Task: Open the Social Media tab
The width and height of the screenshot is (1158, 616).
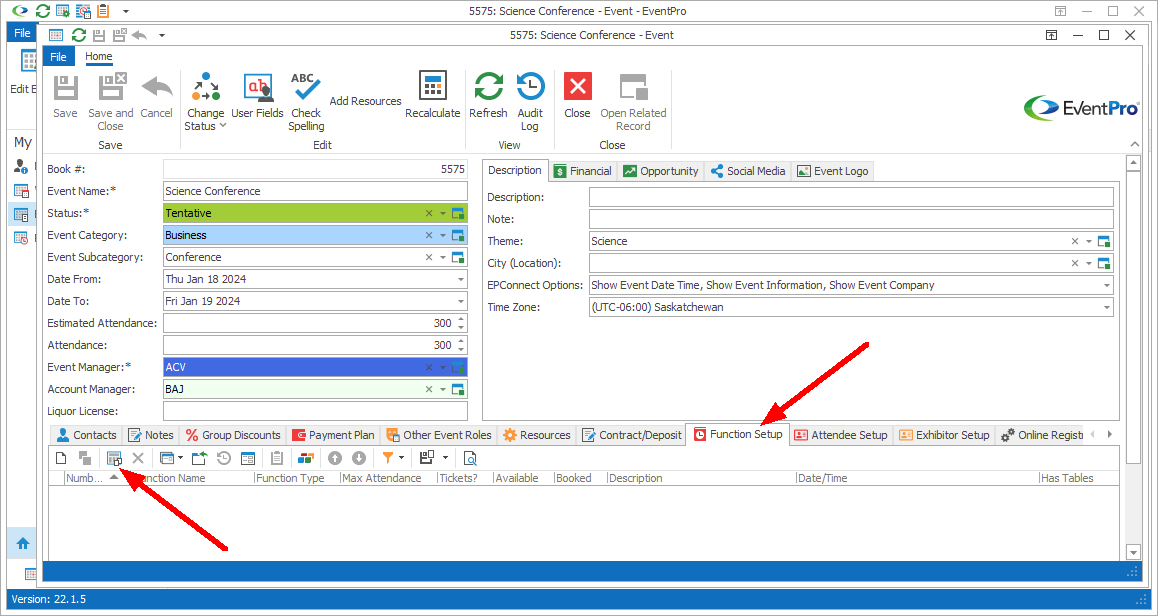Action: pos(747,171)
